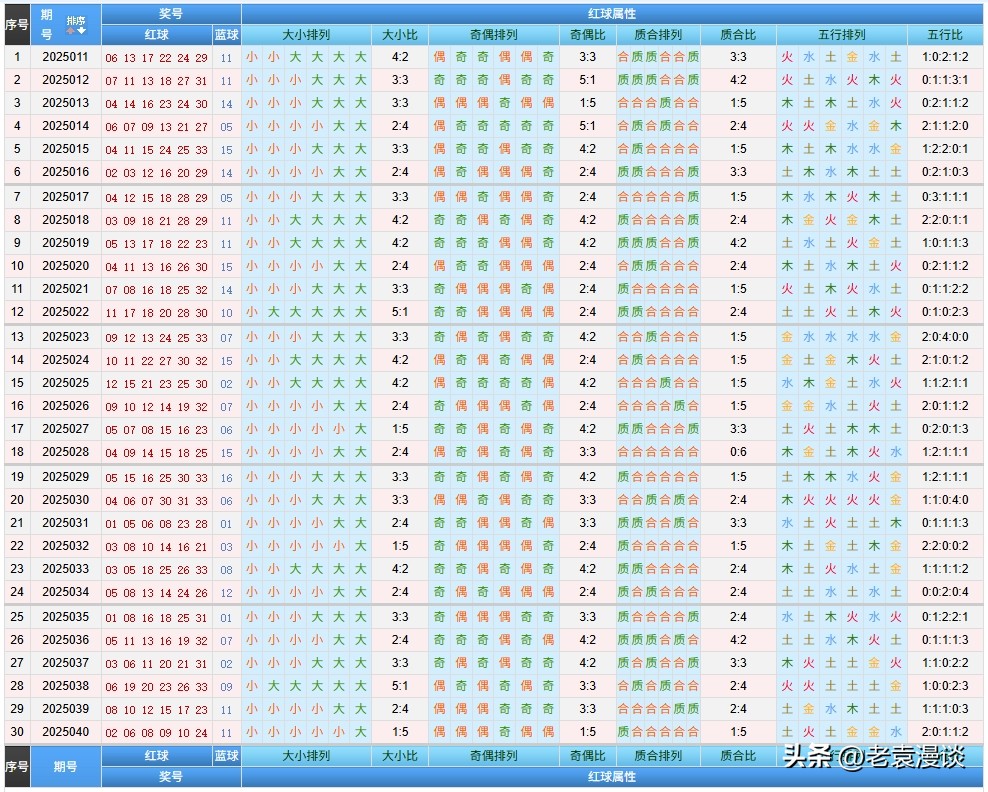Click the top 质合比 column header

[738, 35]
